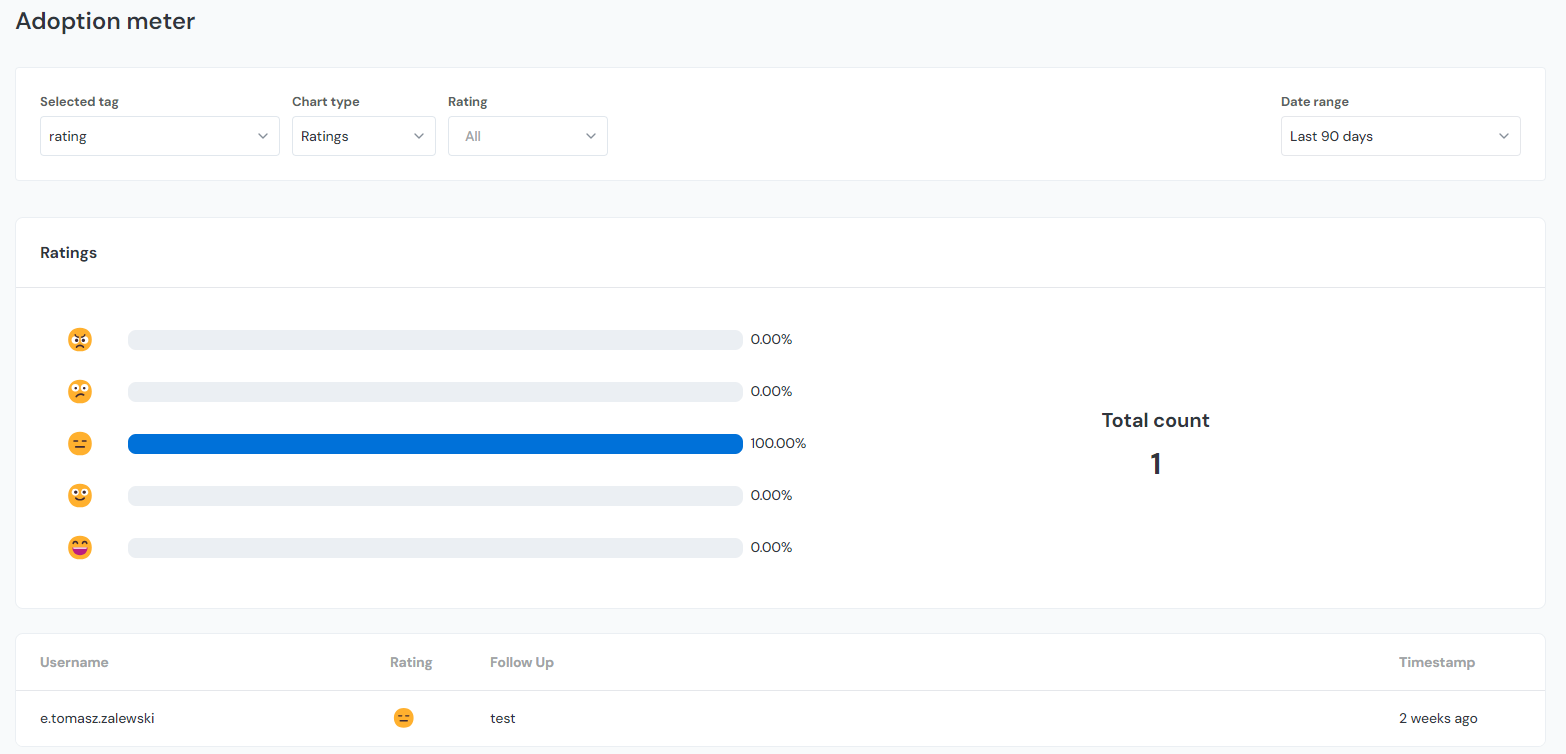Click the empty angry rating bar
Image resolution: width=1566 pixels, height=754 pixels.
coord(435,340)
